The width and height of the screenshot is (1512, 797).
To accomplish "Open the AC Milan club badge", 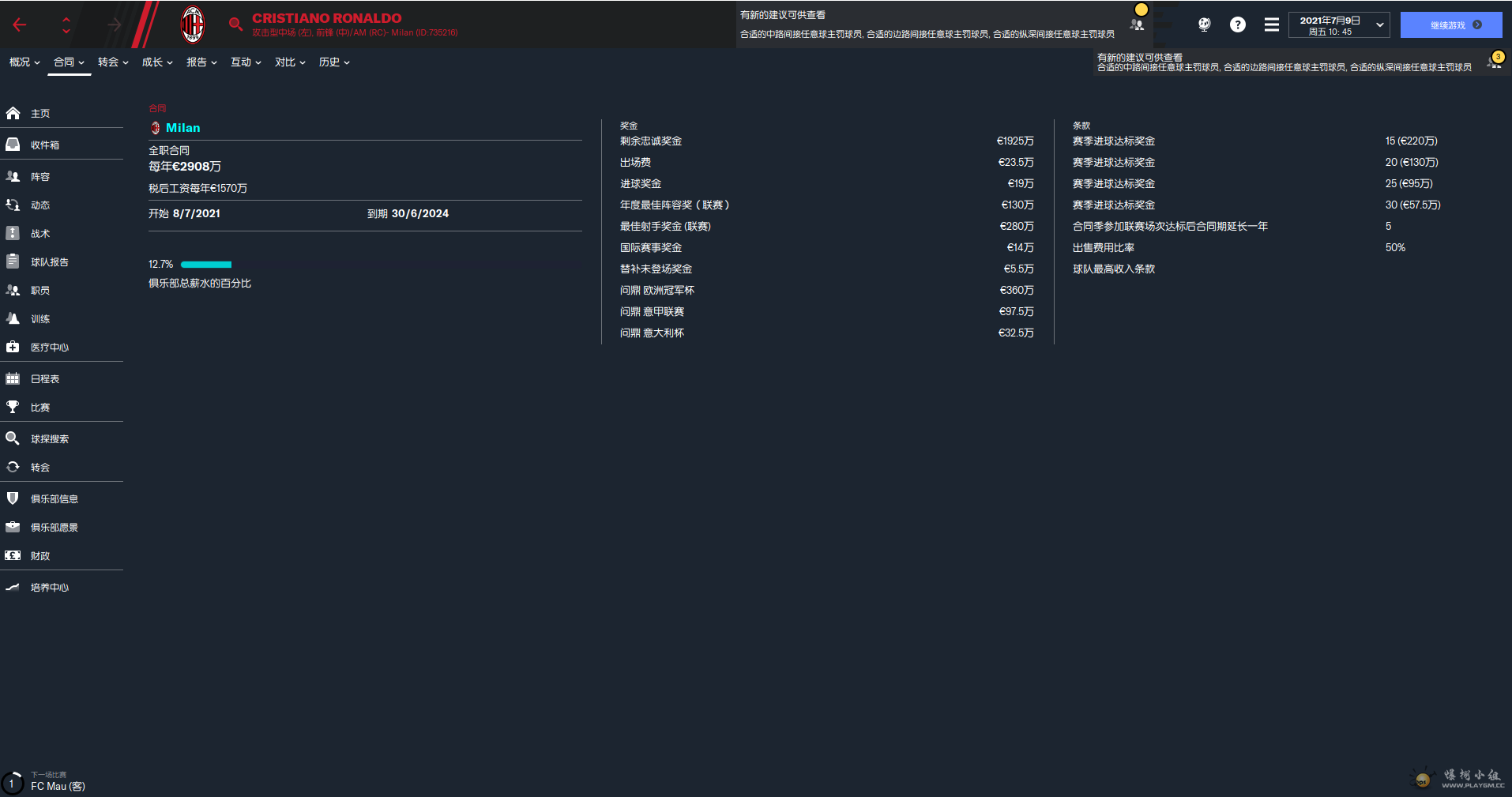I will click(193, 24).
